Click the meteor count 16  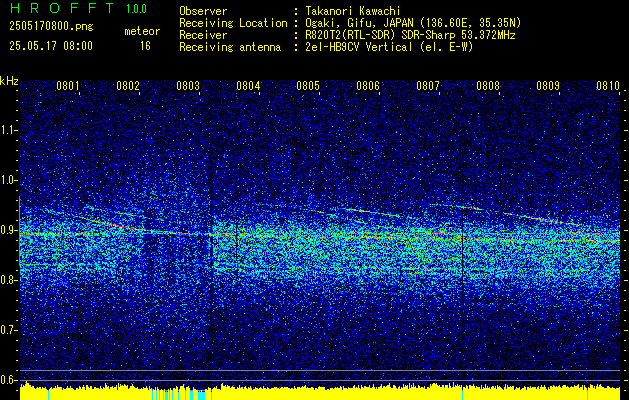click(145, 46)
